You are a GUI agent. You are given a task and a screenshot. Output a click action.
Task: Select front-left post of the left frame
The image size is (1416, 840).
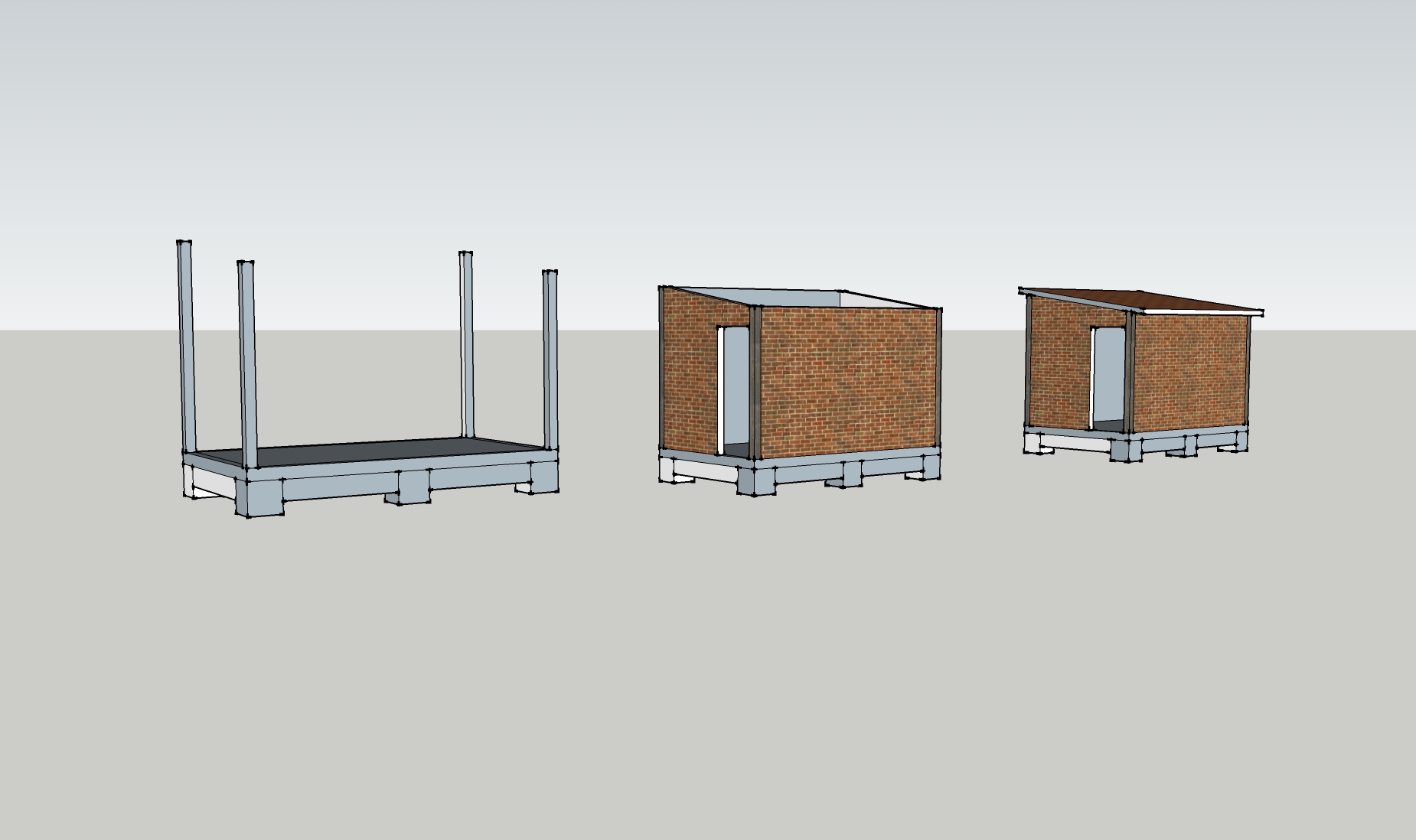tap(247, 363)
